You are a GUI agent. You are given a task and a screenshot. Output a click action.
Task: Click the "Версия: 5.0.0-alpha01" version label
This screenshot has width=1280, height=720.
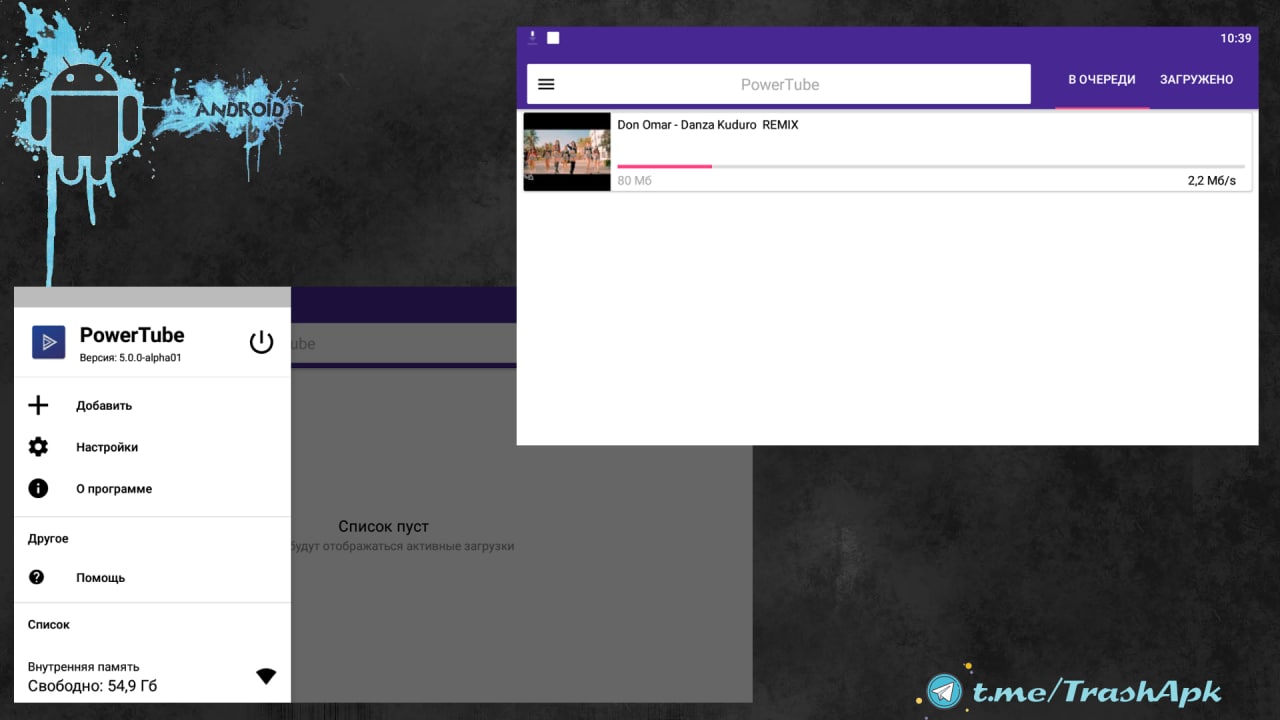(x=130, y=357)
